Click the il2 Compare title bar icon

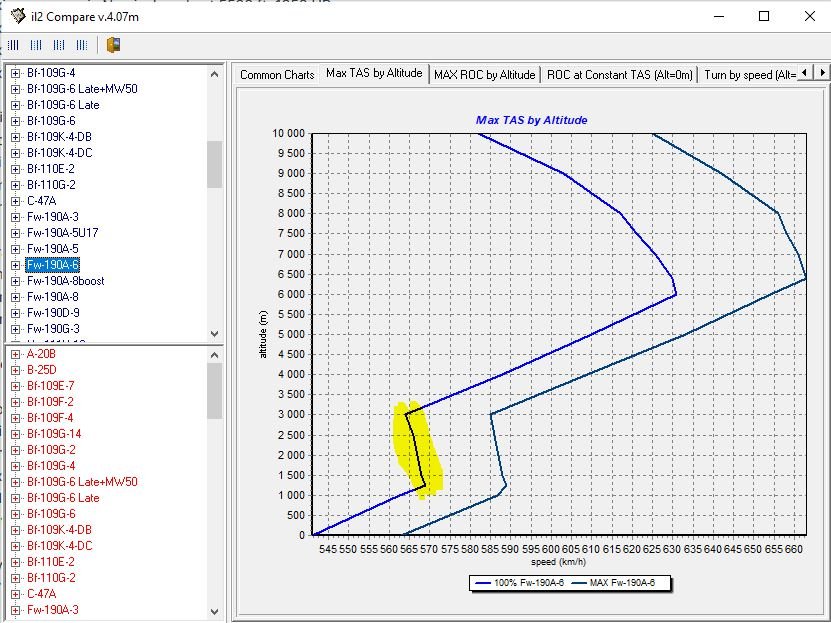(17, 16)
